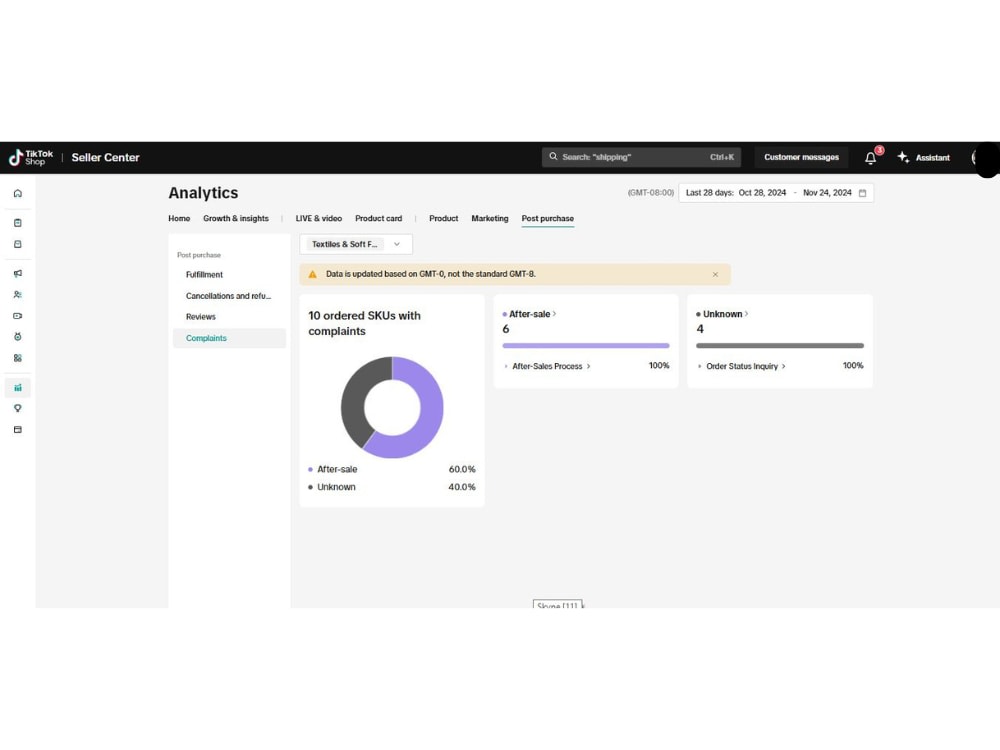Switch to the Product tab
Screen dimensions: 1000x750
click(x=444, y=218)
